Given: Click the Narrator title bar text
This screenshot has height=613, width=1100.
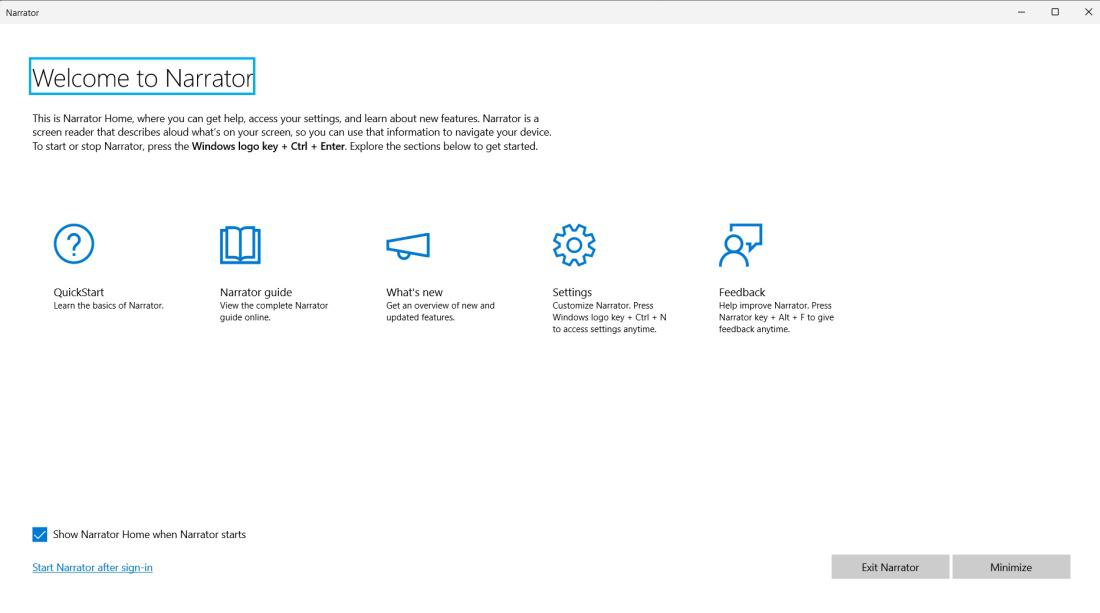Looking at the screenshot, I should pyautogui.click(x=22, y=13).
